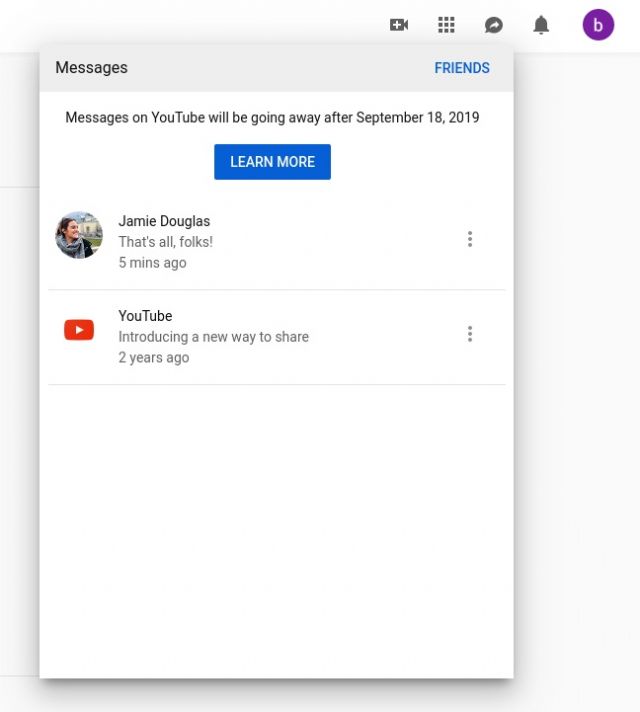This screenshot has width=640, height=712.
Task: Open the notifications bell
Action: 541,25
